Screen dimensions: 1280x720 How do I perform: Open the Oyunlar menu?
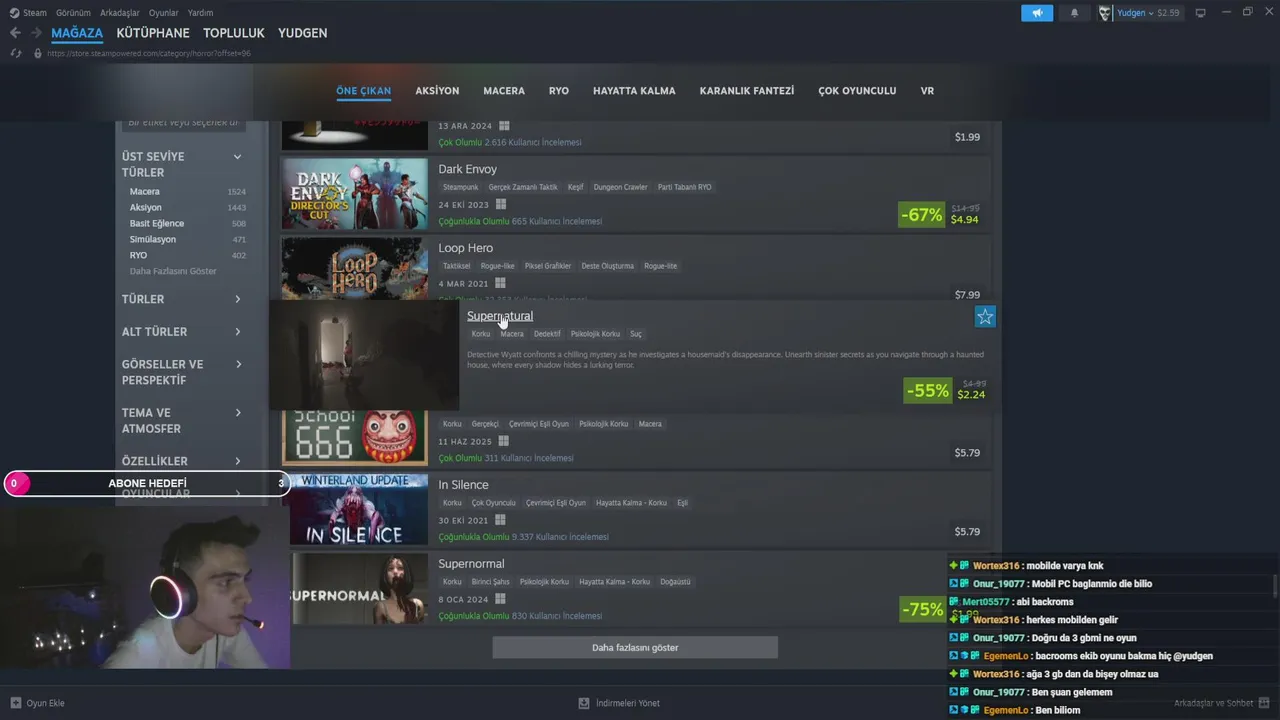164,13
